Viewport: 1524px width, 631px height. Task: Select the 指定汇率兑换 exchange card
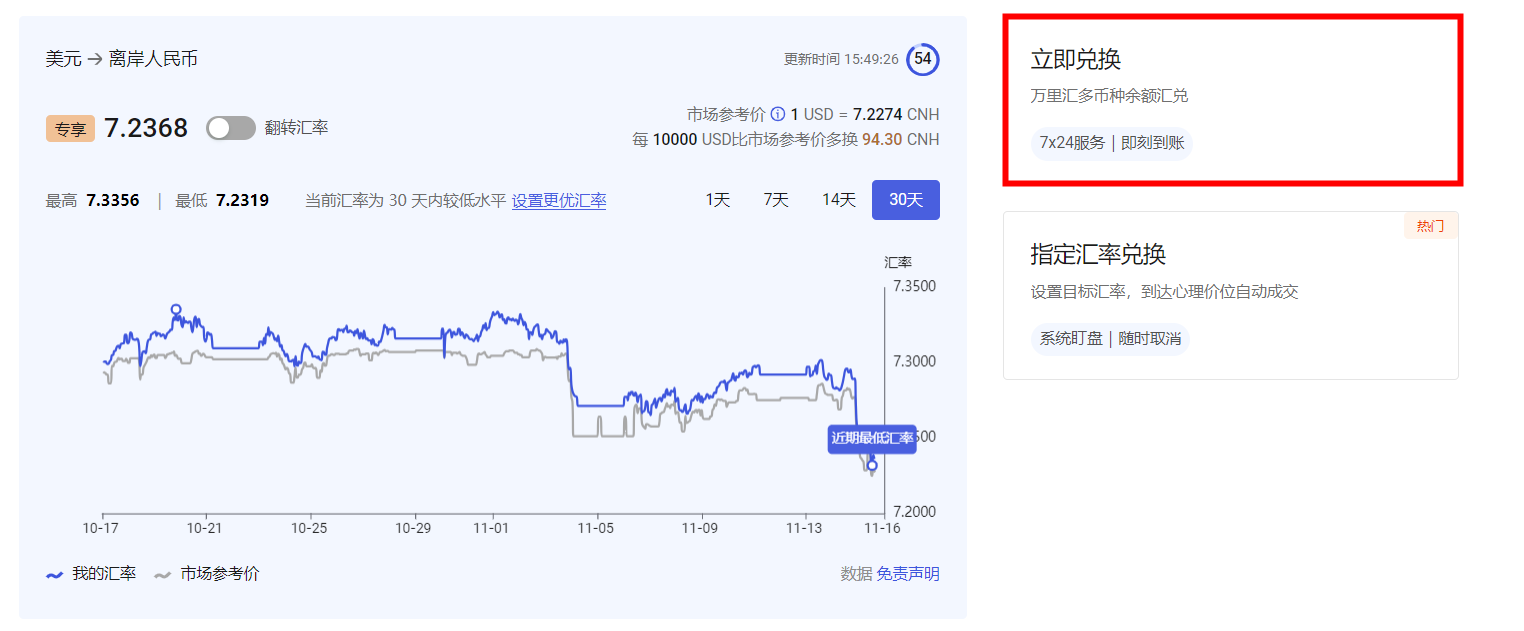click(x=1230, y=295)
